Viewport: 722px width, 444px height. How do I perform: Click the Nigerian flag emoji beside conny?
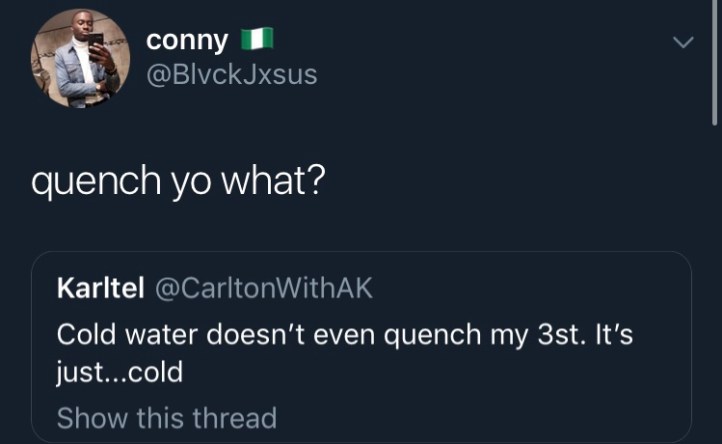257,40
